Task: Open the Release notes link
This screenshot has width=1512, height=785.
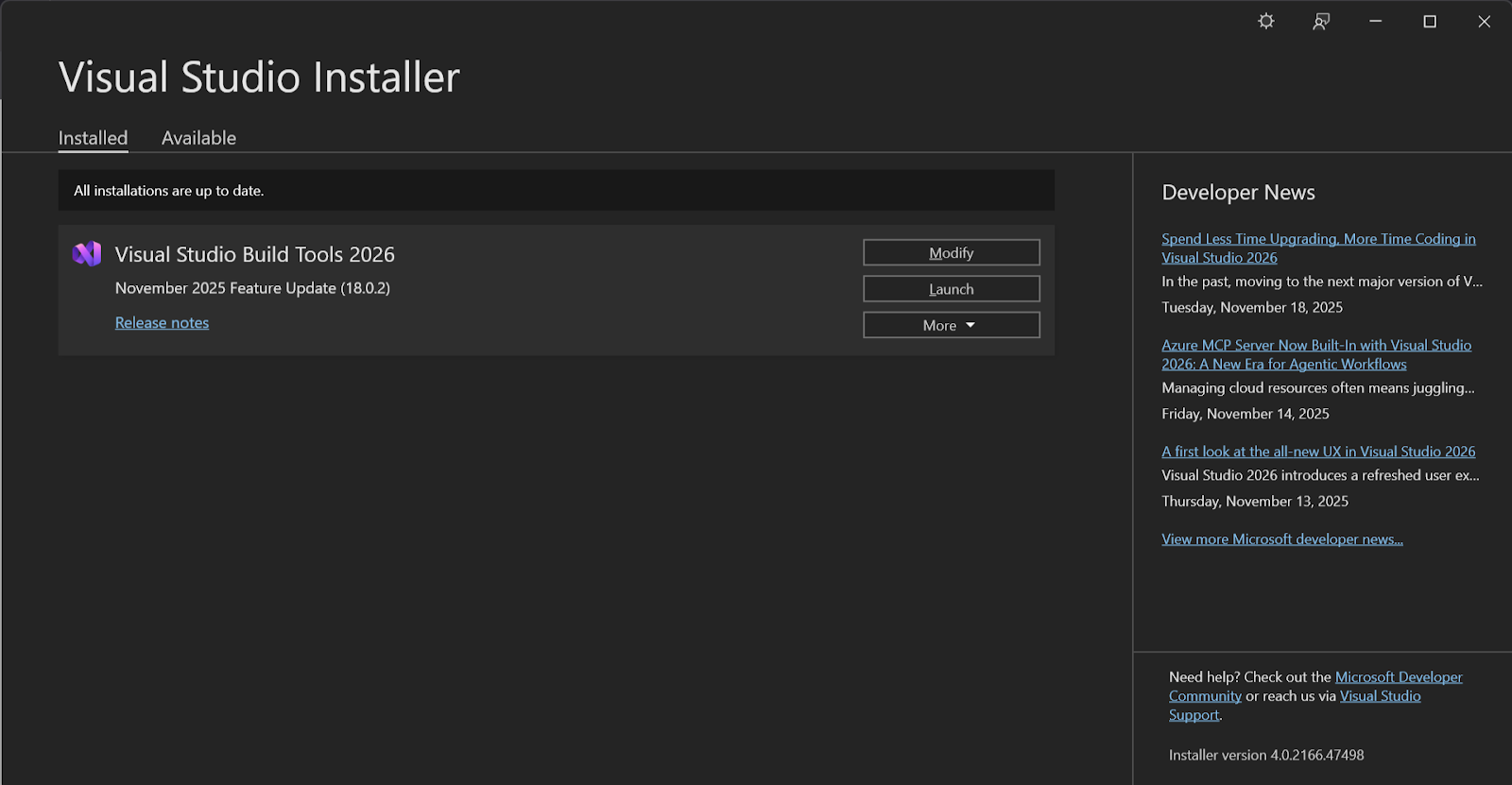Action: coord(162,323)
